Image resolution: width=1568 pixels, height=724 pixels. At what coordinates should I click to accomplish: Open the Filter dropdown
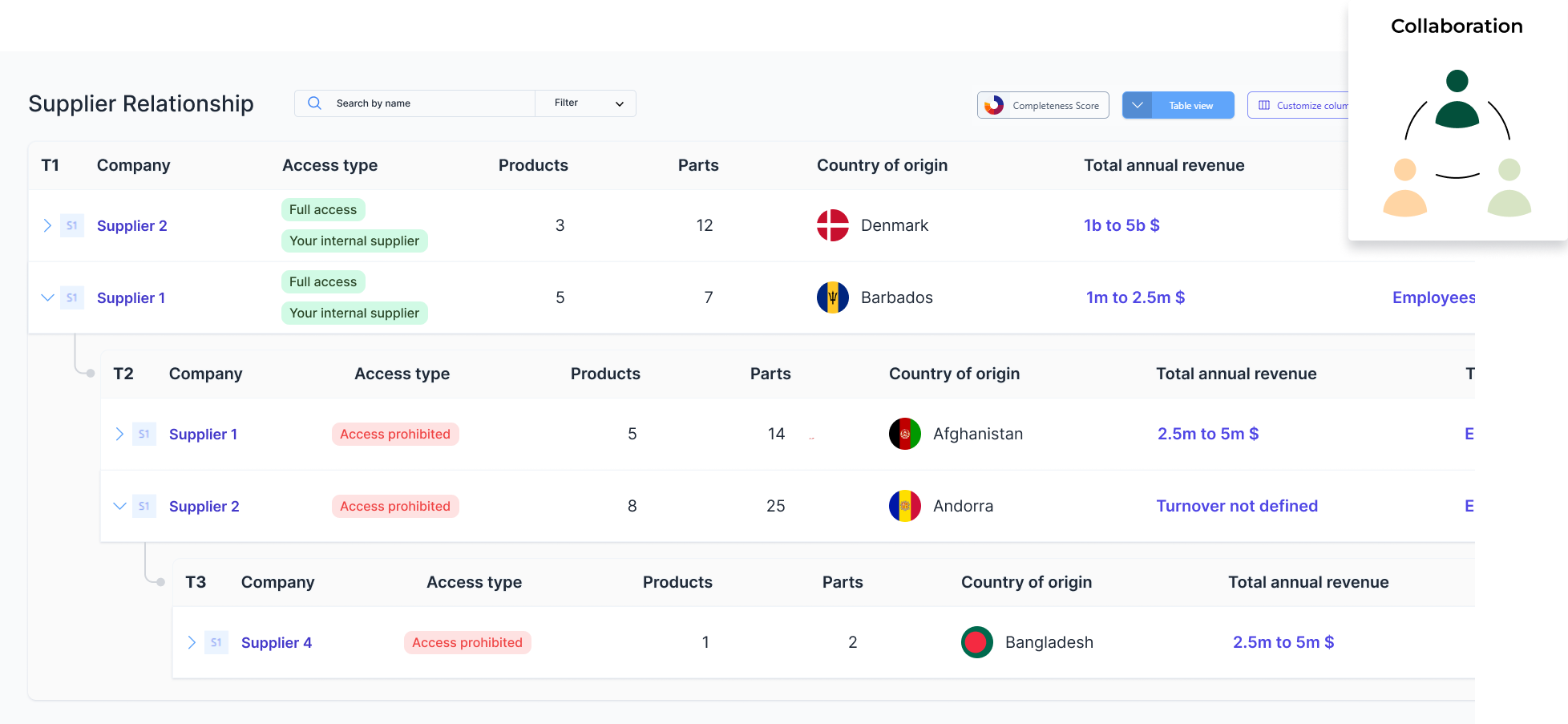tap(586, 103)
